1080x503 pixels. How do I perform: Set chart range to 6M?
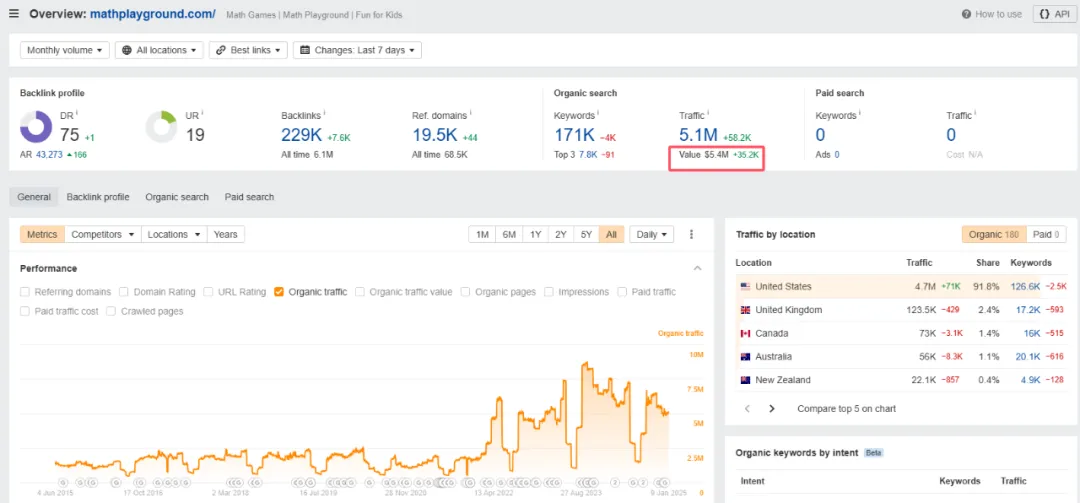point(509,234)
